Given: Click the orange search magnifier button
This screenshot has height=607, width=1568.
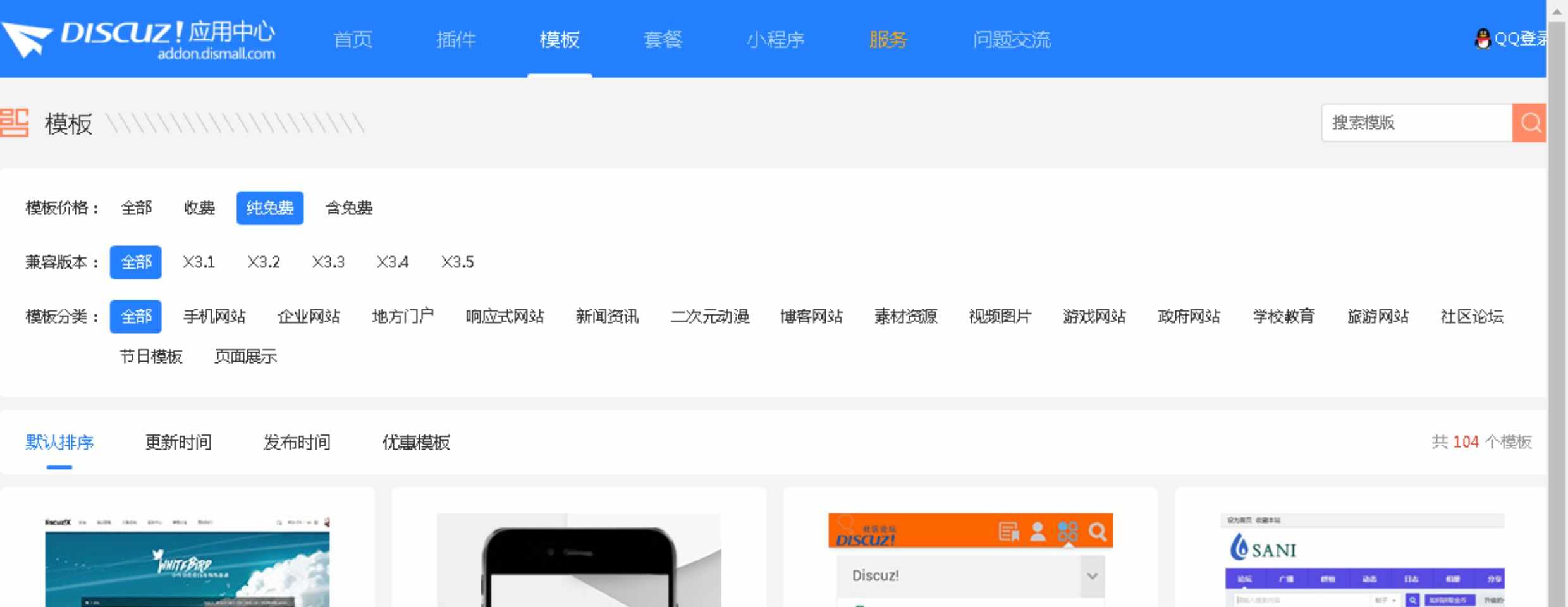Looking at the screenshot, I should [1530, 123].
